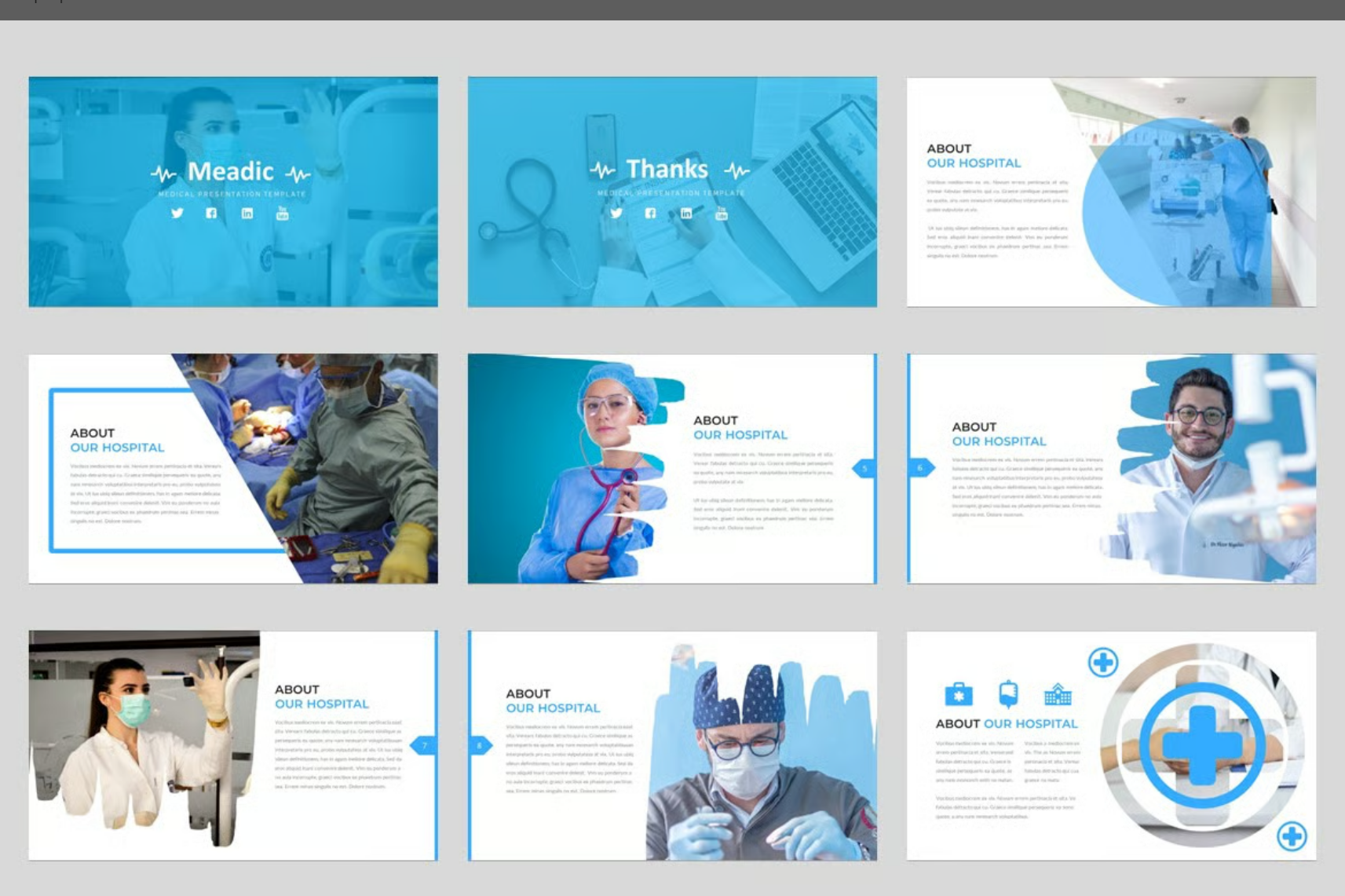Image resolution: width=1345 pixels, height=896 pixels.
Task: Click Facebook icon on Meadic slide
Action: [211, 213]
